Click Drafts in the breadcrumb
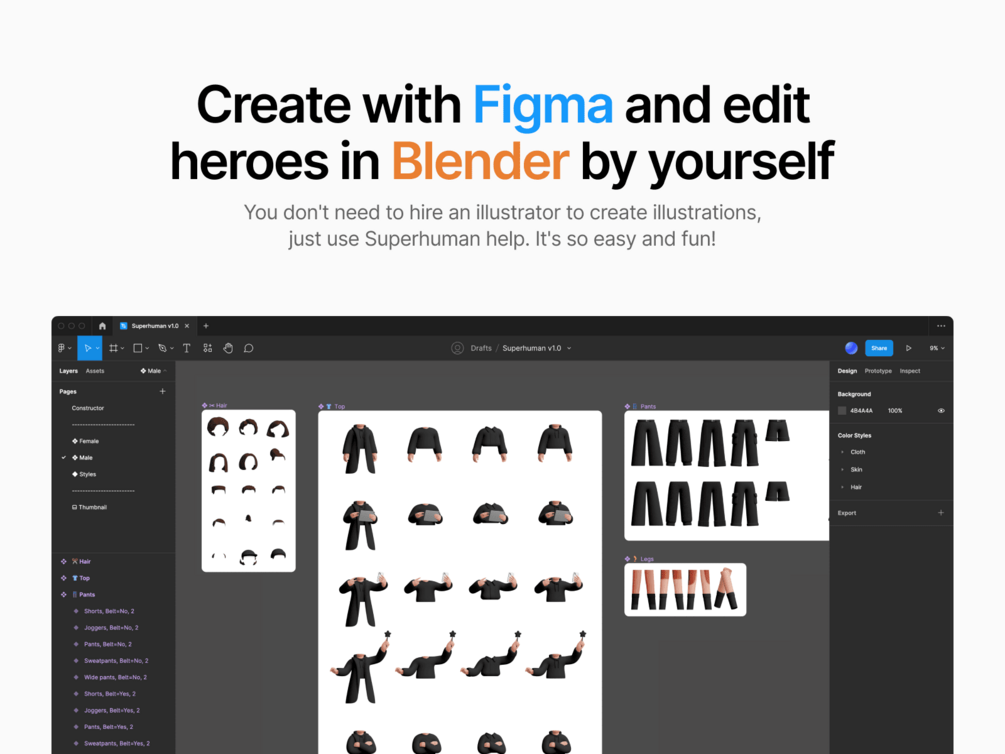The height and width of the screenshot is (754, 1005). [x=481, y=348]
